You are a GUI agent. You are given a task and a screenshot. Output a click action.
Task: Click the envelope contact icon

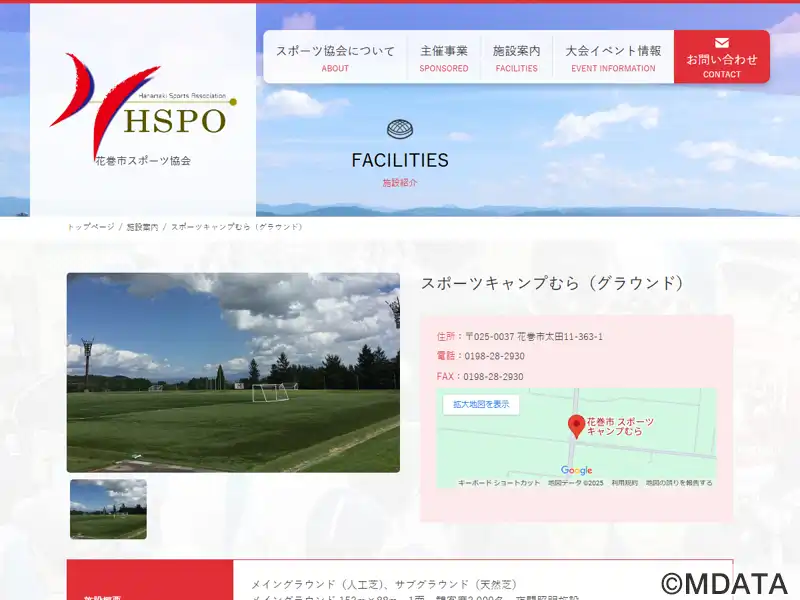coord(721,43)
